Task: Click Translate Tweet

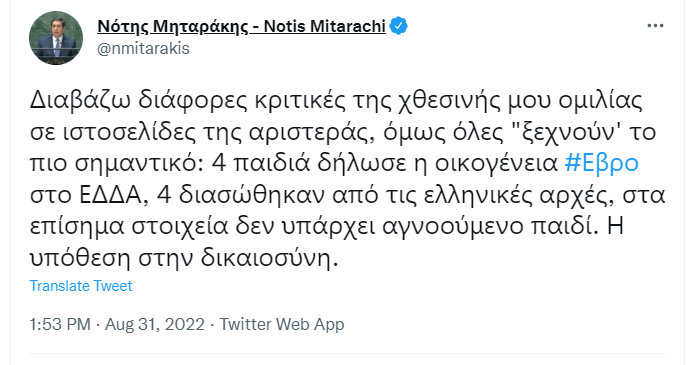Action: 81,286
